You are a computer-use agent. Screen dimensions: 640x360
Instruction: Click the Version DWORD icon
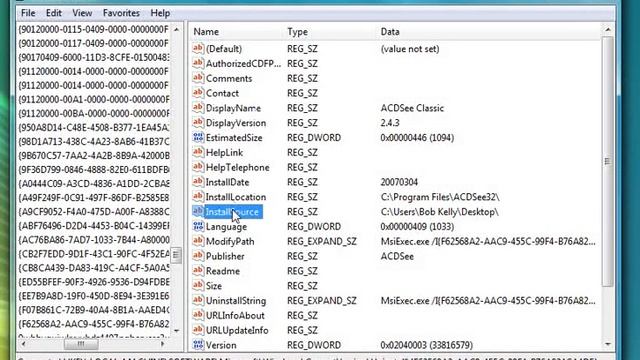click(198, 345)
